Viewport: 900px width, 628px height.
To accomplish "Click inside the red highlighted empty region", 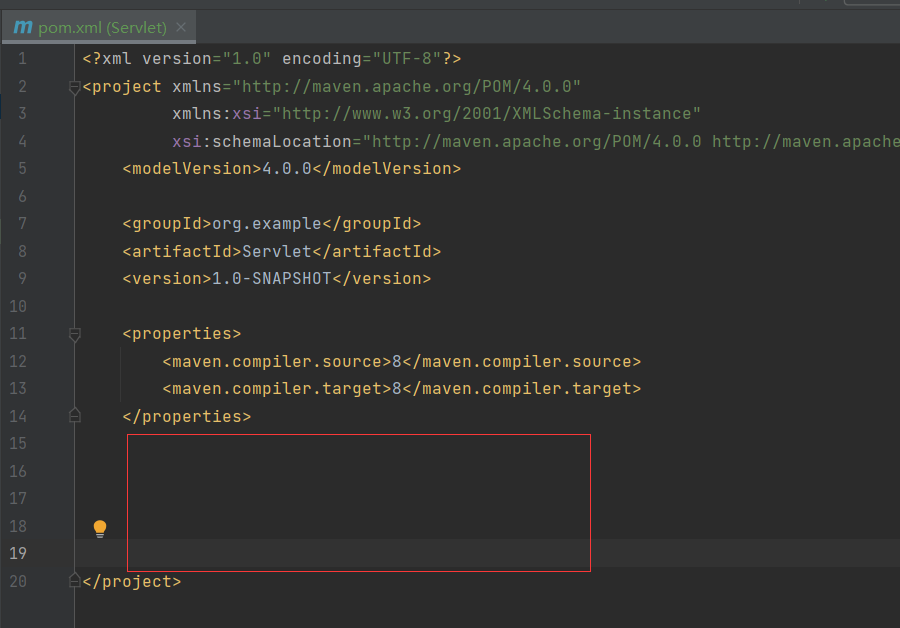I will 360,500.
